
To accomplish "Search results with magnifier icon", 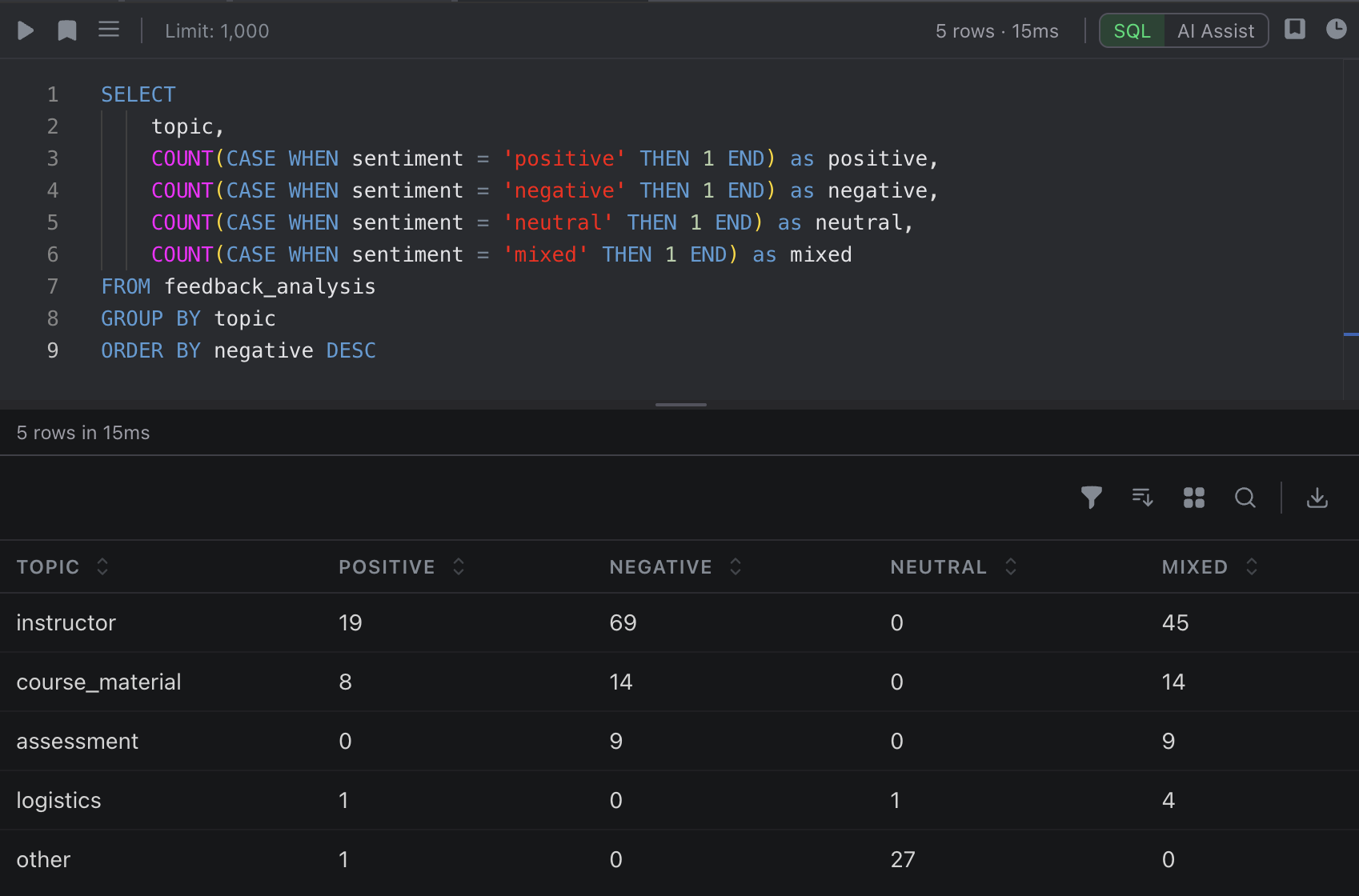I will (x=1245, y=498).
